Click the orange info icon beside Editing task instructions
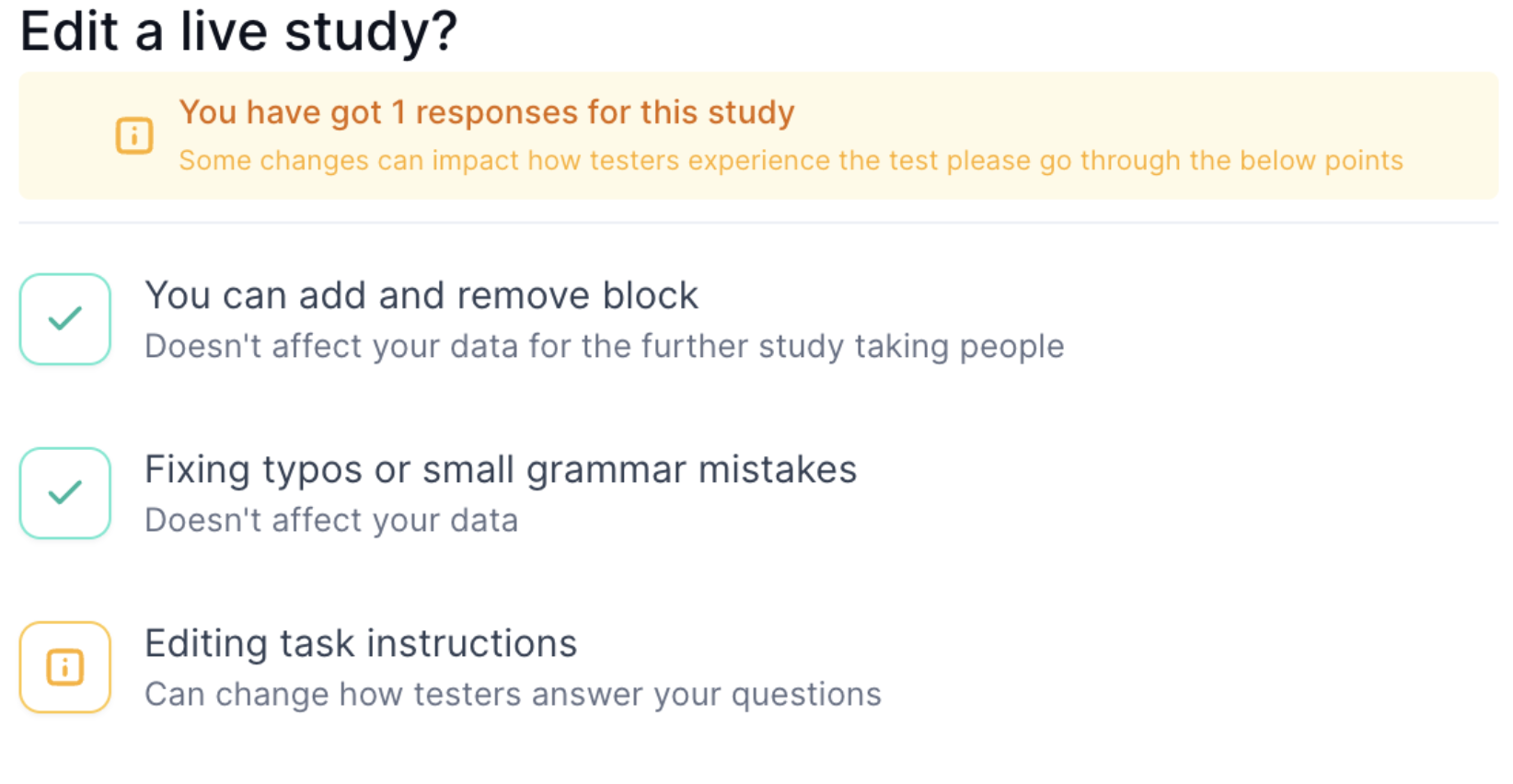Viewport: 1513px width, 784px height. tap(65, 667)
